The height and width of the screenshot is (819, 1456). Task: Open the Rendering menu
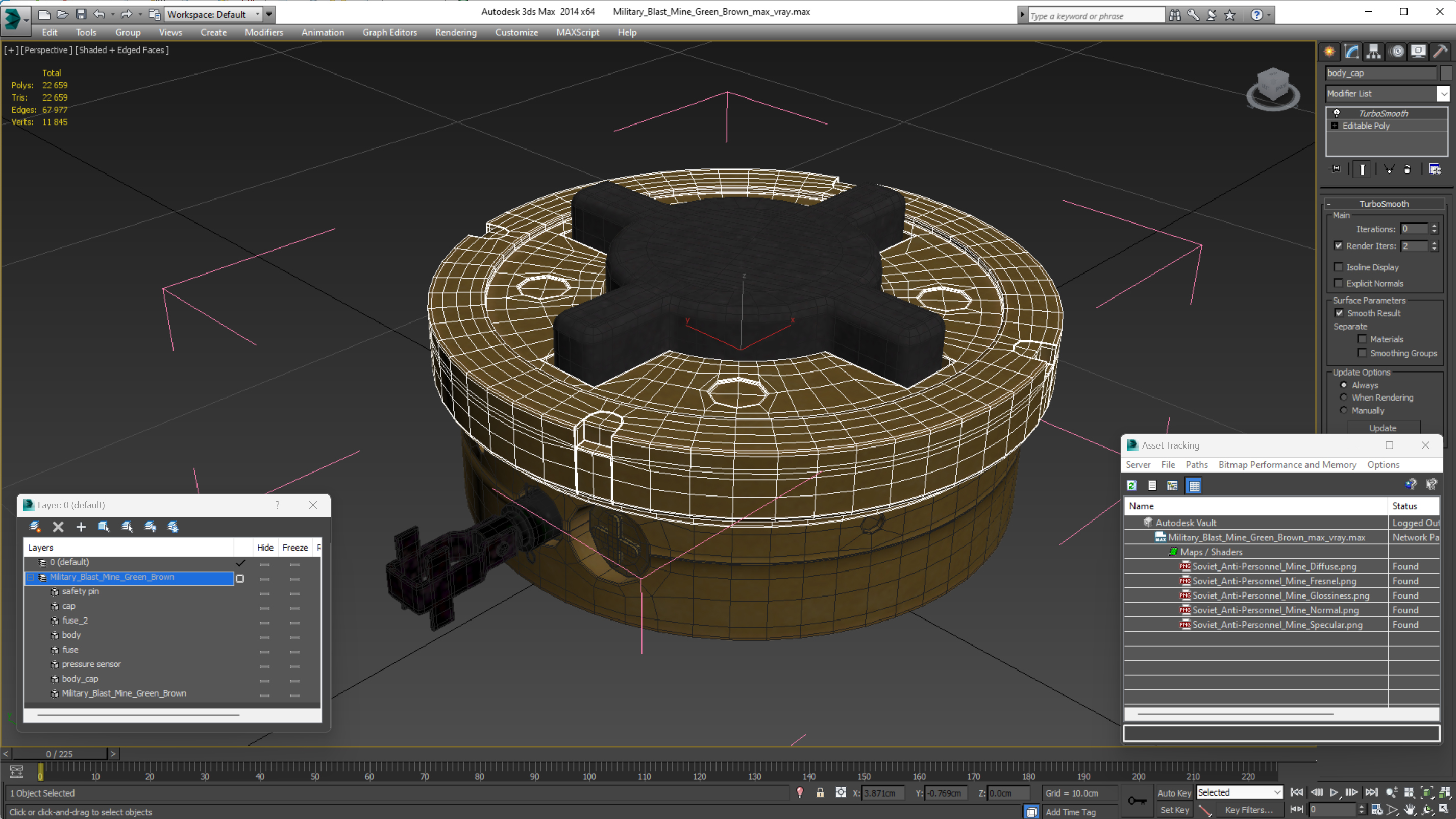point(456,32)
